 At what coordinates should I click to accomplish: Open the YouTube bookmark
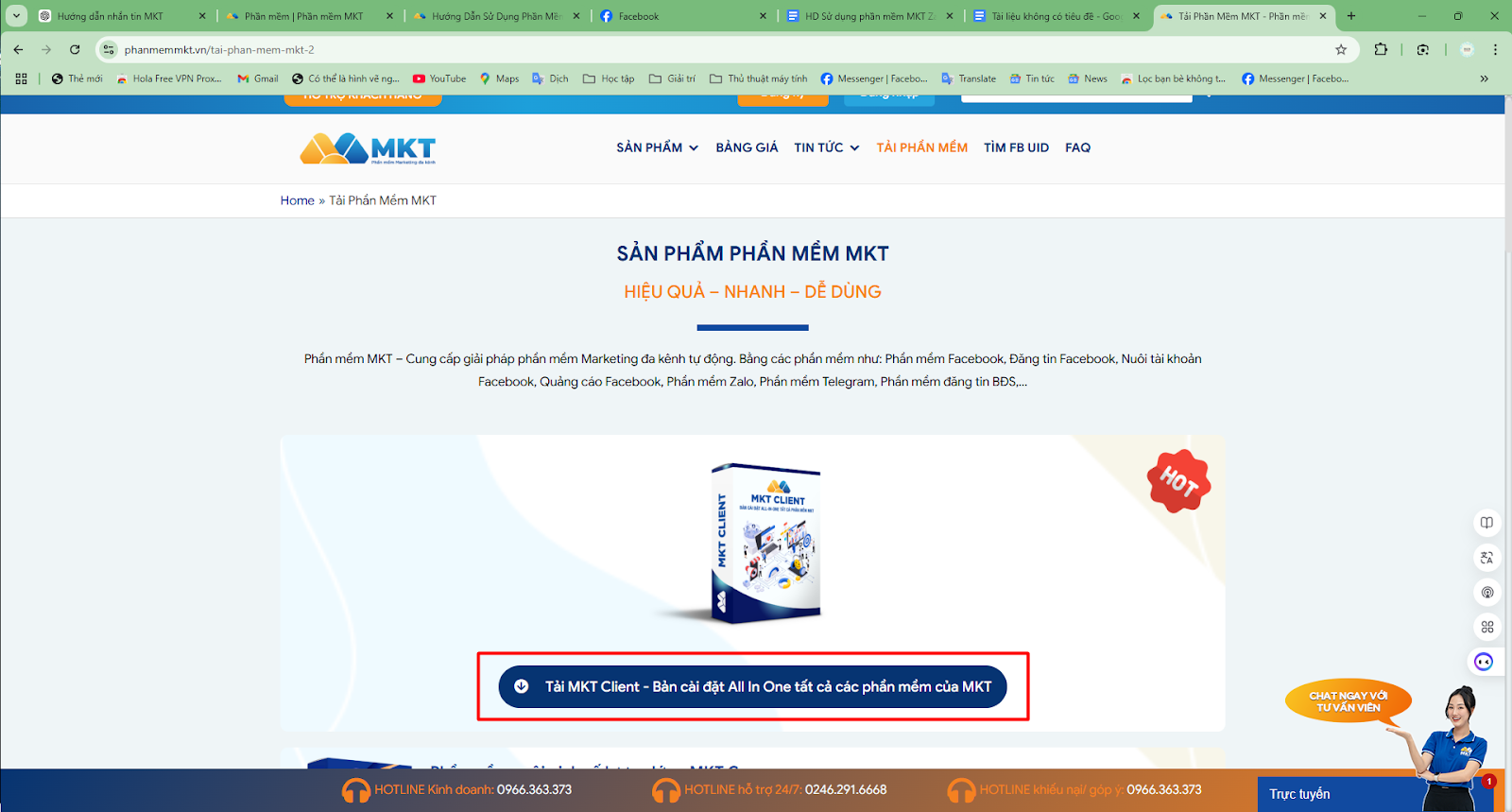tap(439, 78)
